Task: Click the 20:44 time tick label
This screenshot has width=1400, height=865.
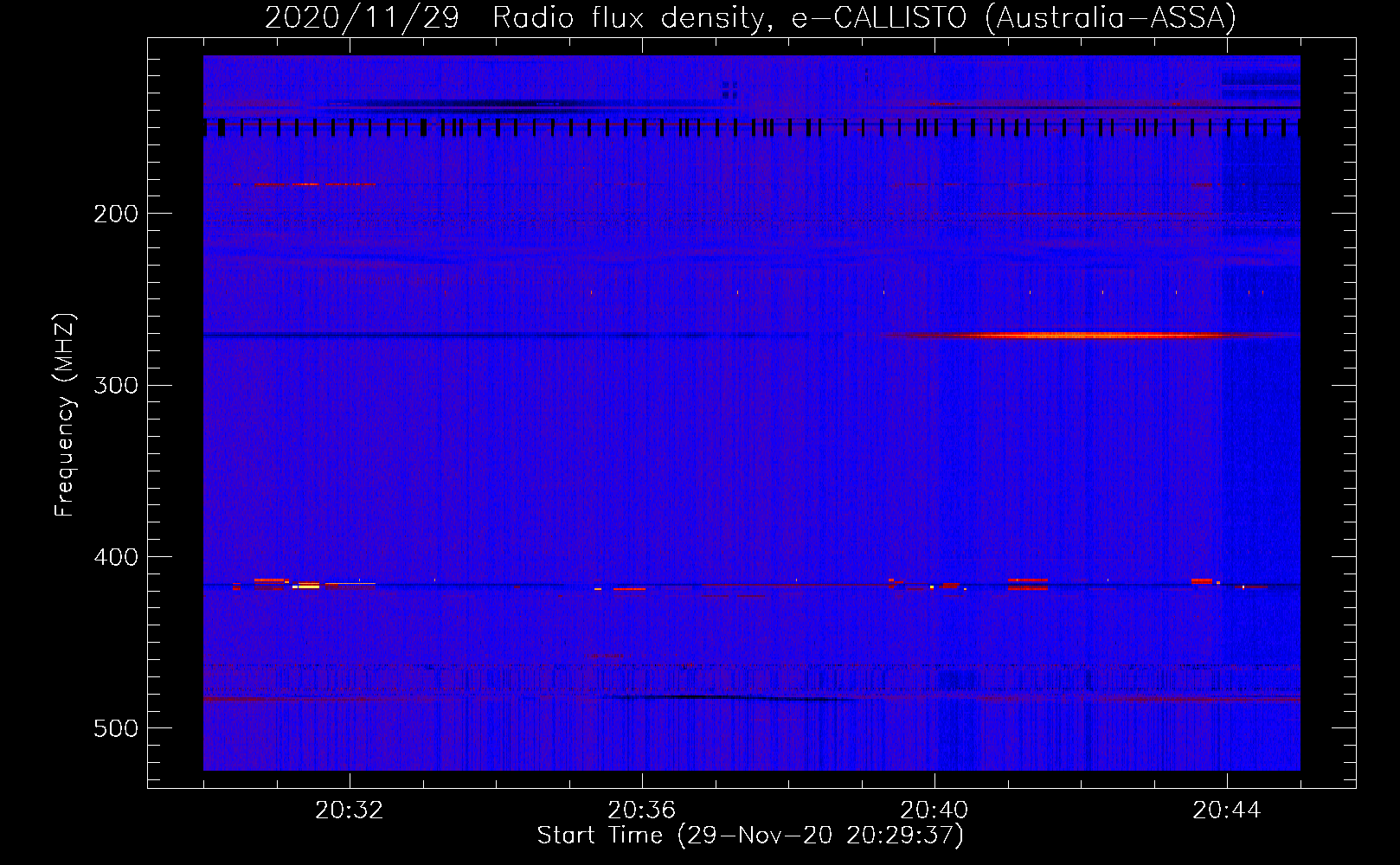Action: point(1227,811)
